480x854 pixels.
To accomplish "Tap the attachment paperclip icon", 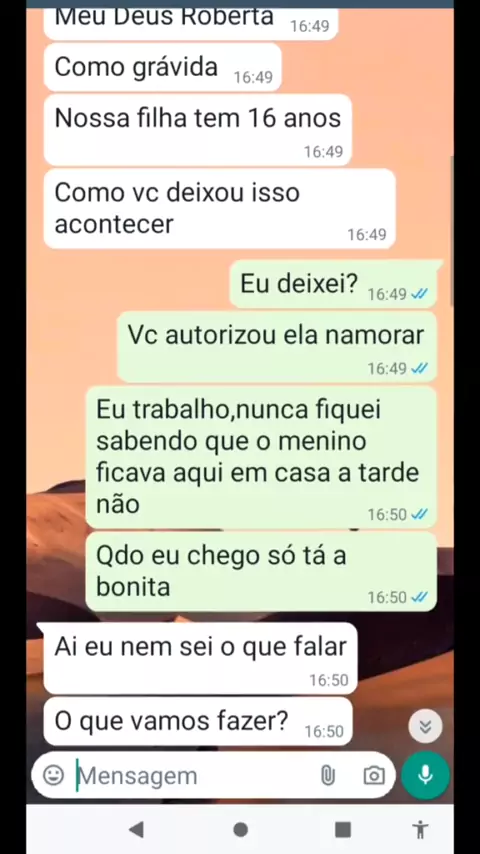I will click(327, 775).
